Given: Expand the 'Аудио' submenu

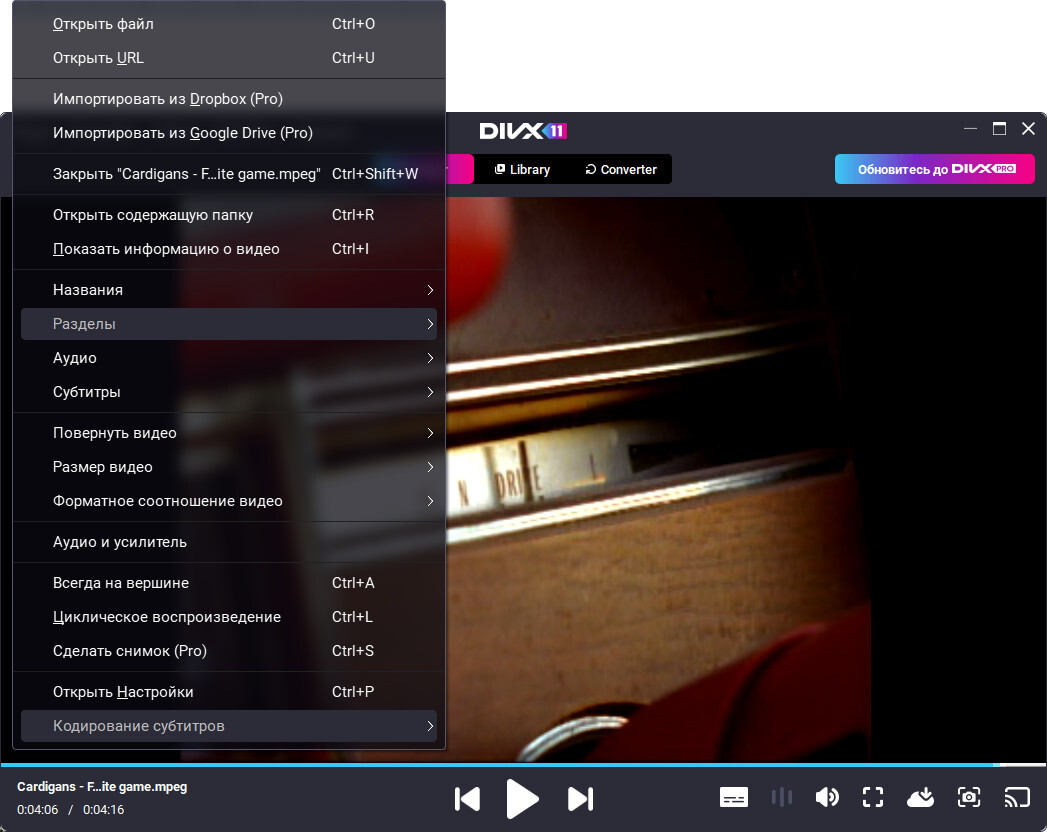Looking at the screenshot, I should coord(229,358).
